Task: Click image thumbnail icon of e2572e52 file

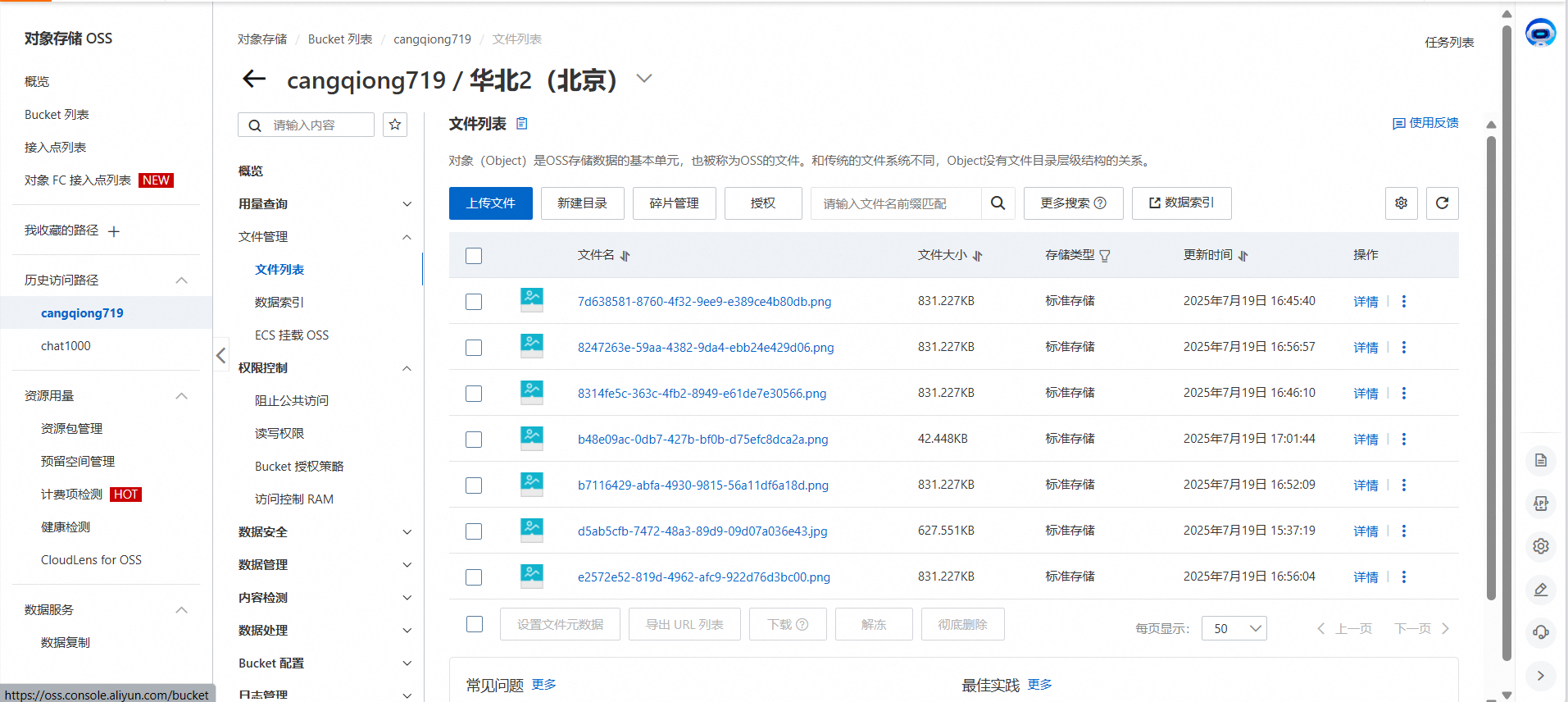Action: coord(532,577)
